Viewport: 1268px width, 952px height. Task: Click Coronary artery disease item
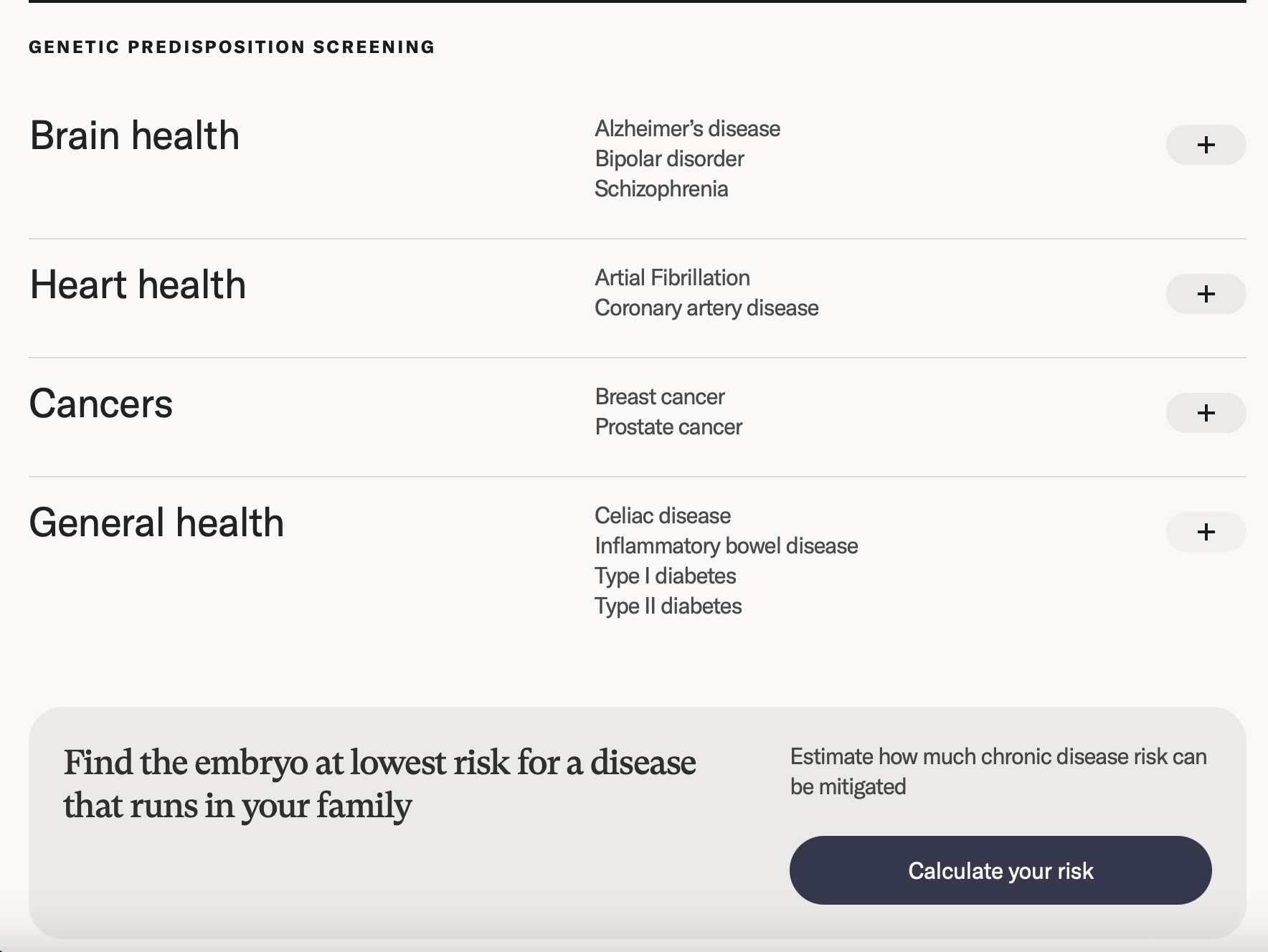pyautogui.click(x=706, y=308)
